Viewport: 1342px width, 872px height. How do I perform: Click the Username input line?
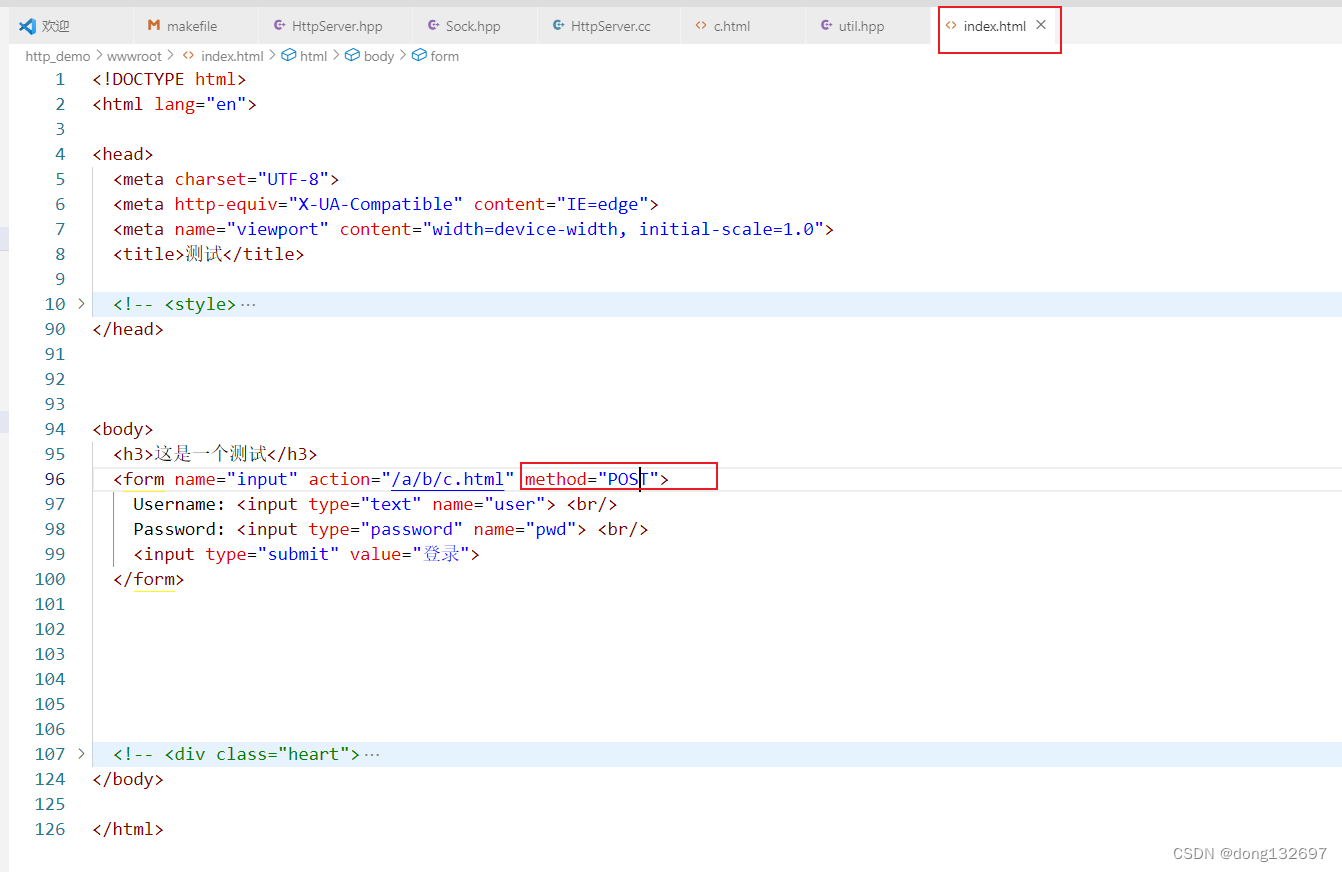[x=375, y=504]
